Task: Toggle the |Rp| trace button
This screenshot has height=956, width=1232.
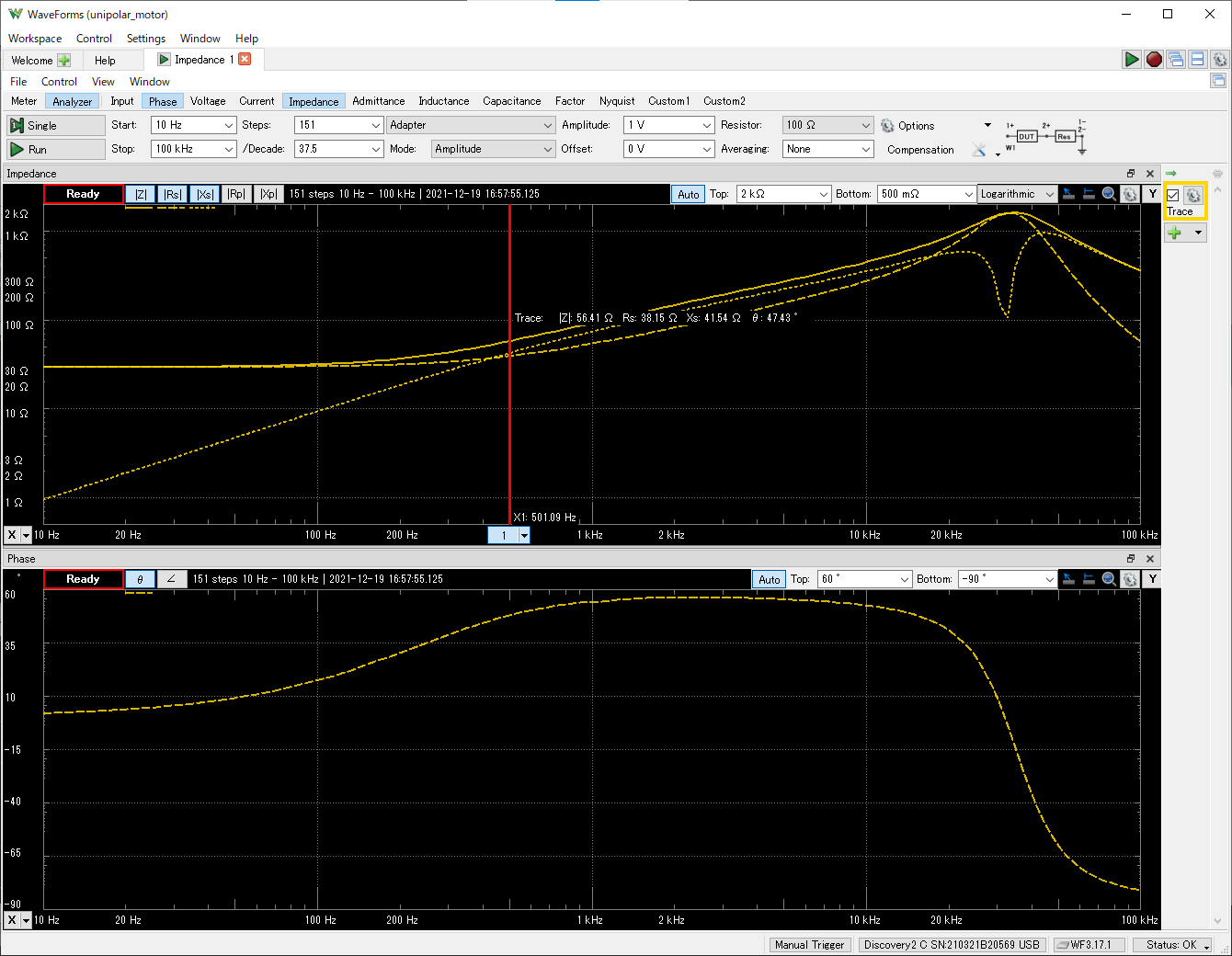Action: coord(236,194)
